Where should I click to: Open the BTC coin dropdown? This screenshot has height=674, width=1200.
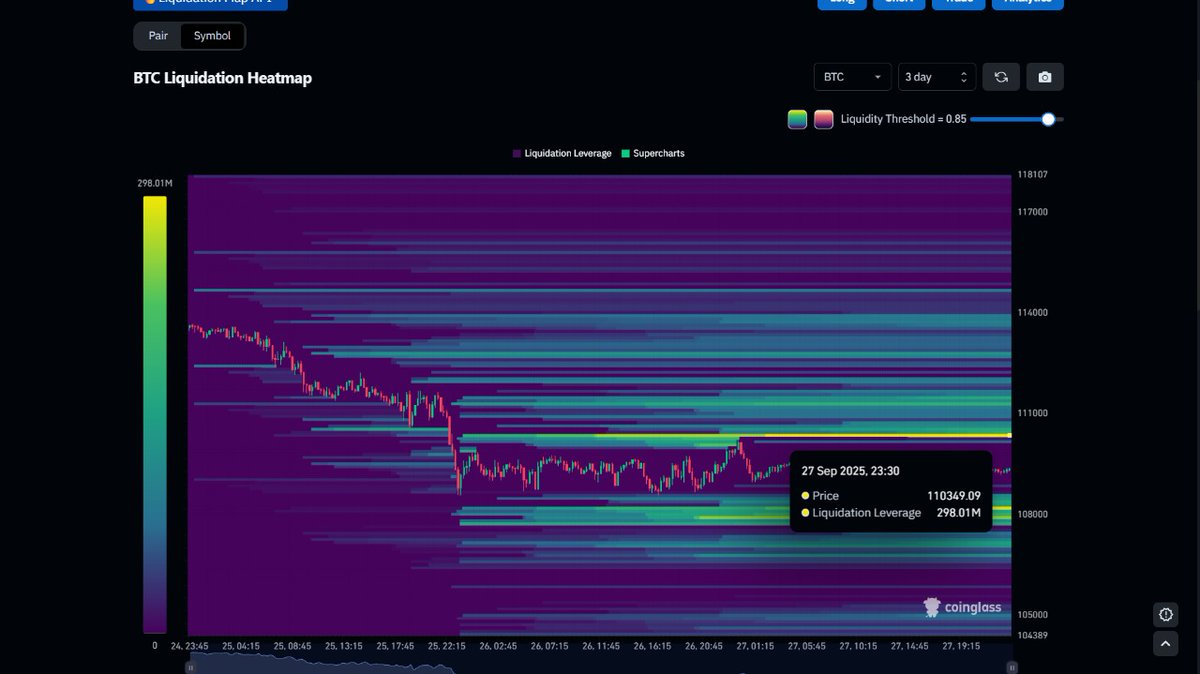[x=853, y=77]
